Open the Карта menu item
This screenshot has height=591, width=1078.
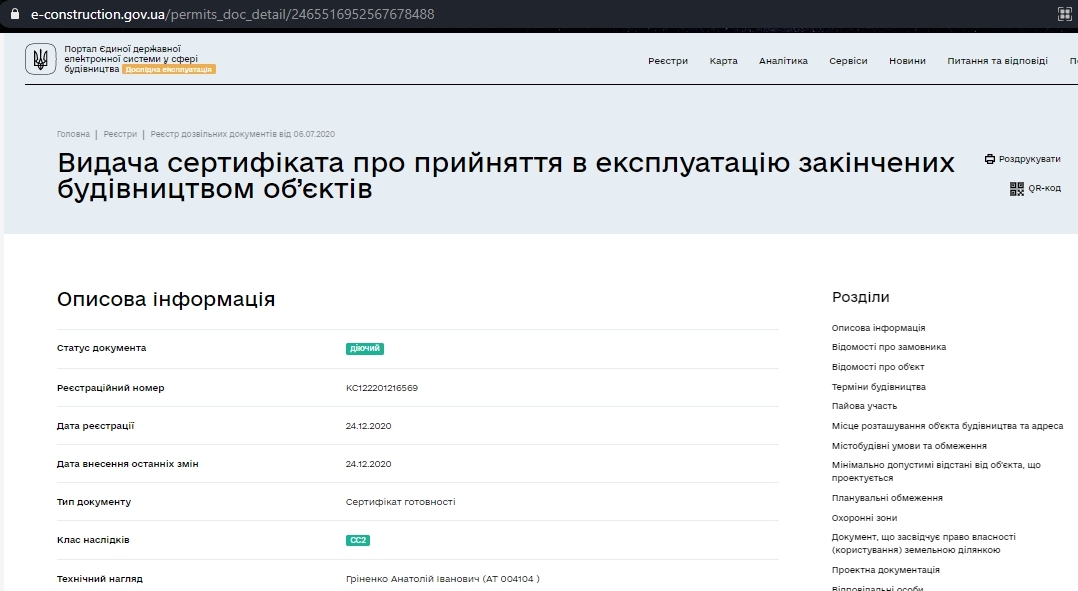click(x=723, y=60)
